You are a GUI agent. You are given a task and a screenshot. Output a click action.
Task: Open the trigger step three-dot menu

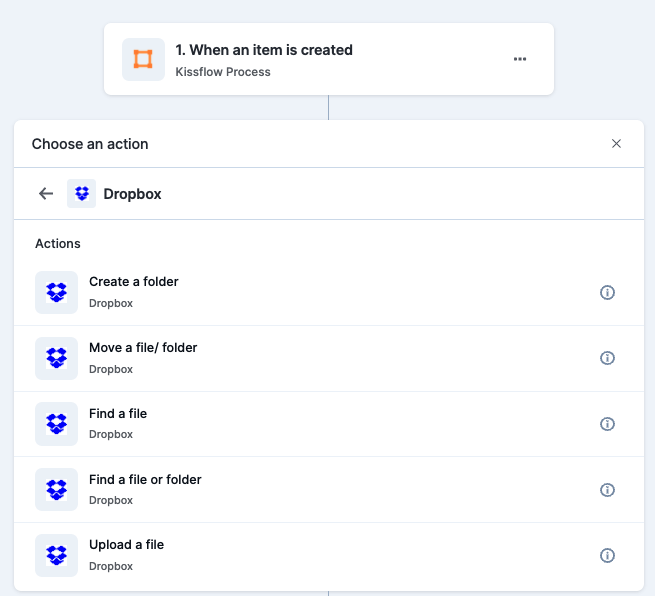(x=520, y=59)
